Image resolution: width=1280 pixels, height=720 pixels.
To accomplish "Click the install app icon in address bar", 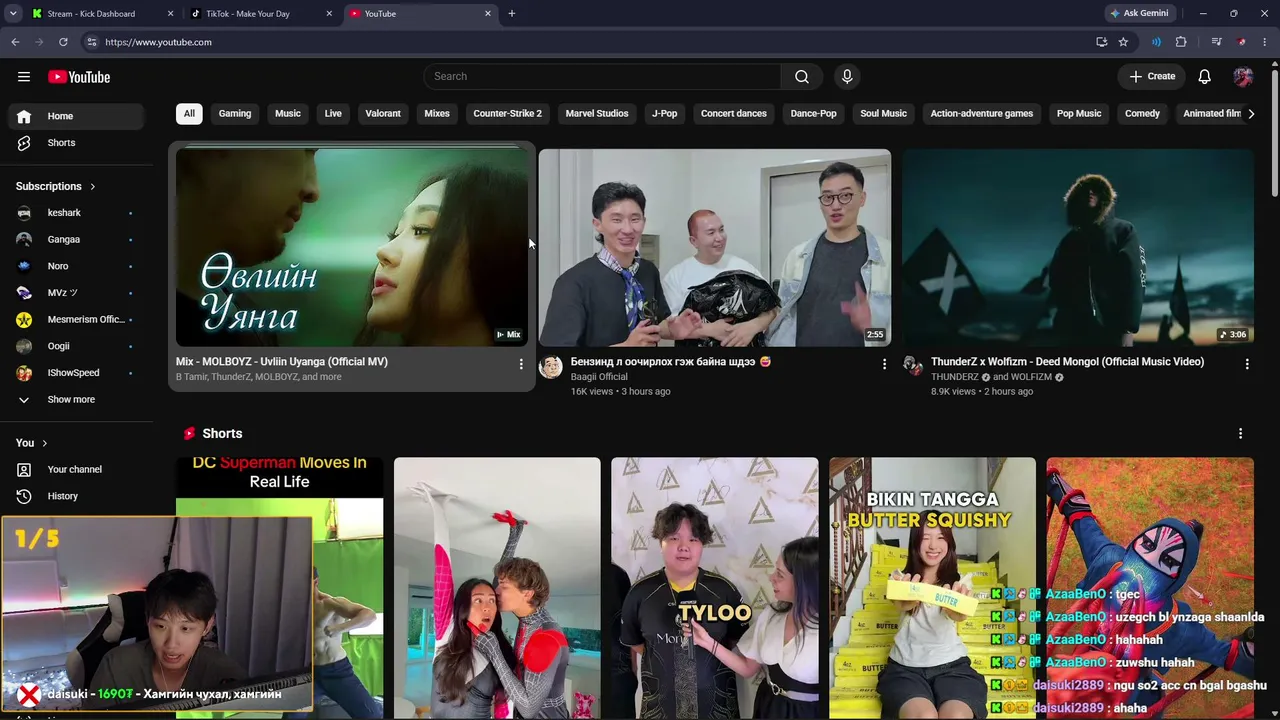I will pyautogui.click(x=1101, y=42).
